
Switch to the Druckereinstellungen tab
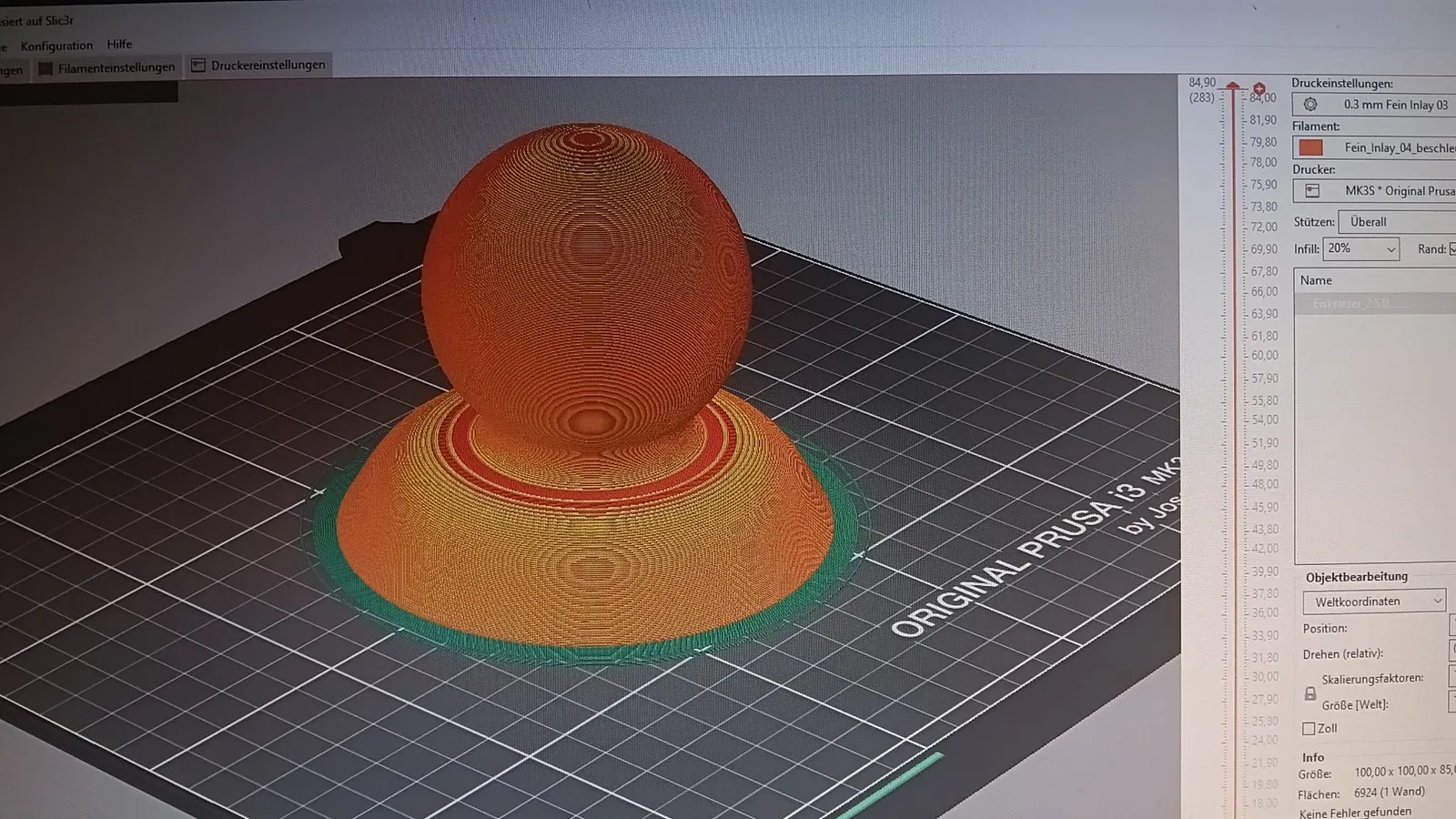pos(258,65)
